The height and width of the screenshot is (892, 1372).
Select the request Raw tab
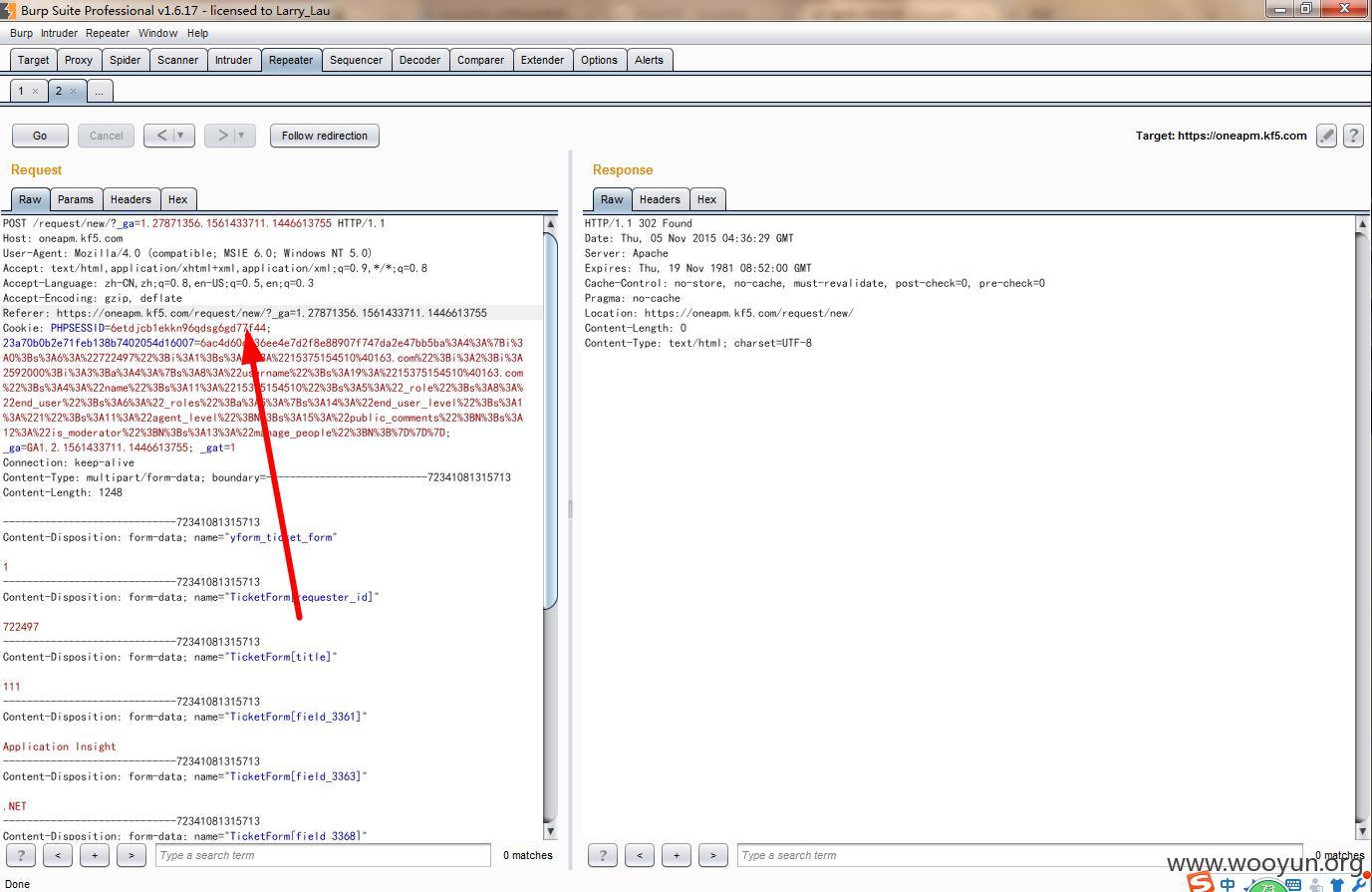click(30, 199)
